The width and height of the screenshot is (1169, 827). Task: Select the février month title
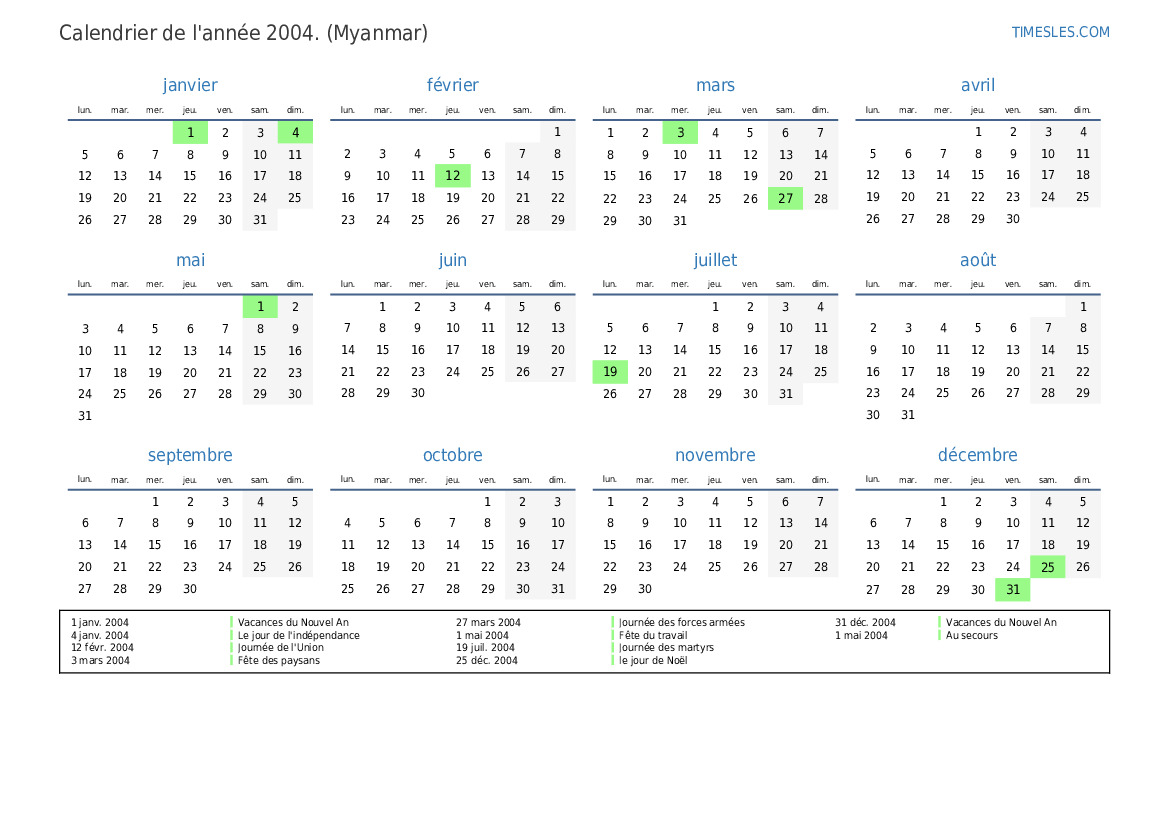(x=452, y=86)
